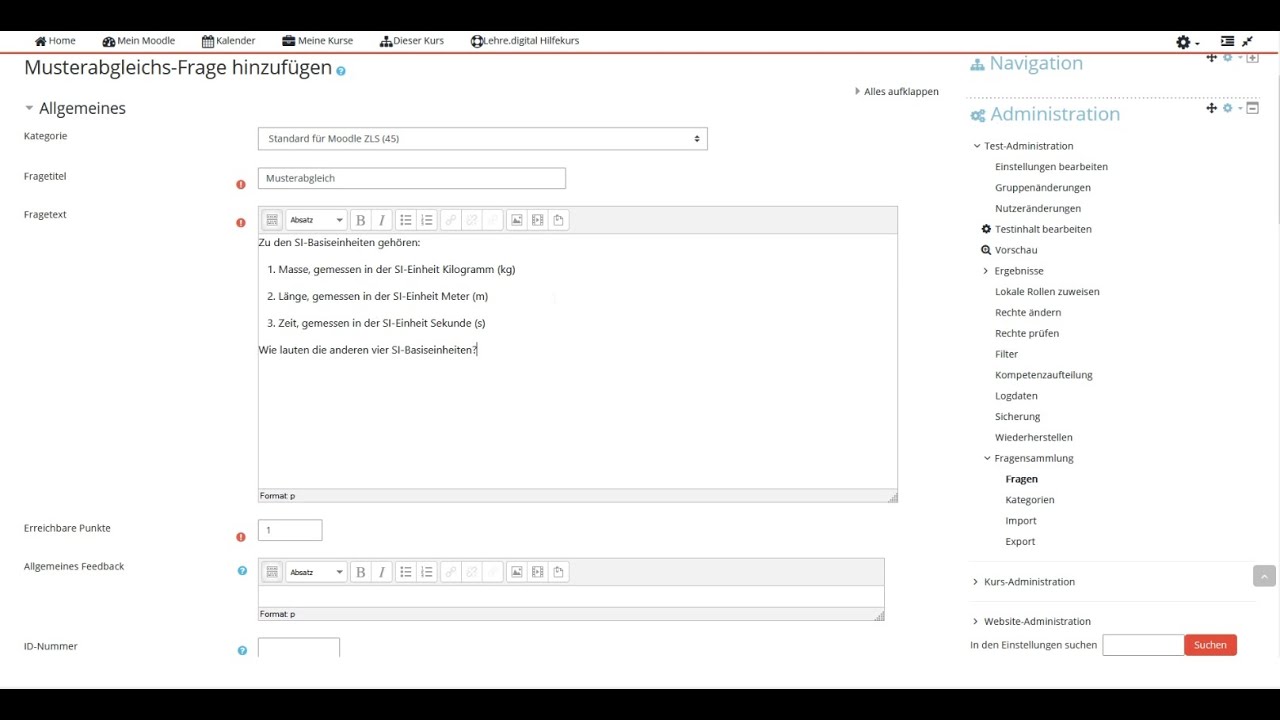Viewport: 1280px width, 720px height.
Task: Open the Absatz style dropdown in the Fragetext editor
Action: [316, 220]
